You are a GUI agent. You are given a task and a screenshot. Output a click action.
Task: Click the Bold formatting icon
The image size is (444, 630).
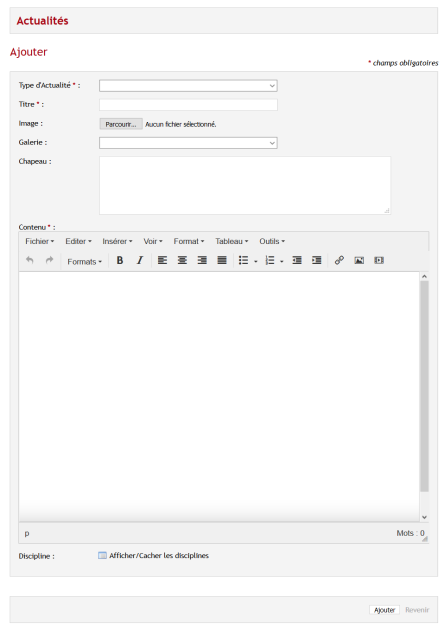(120, 260)
